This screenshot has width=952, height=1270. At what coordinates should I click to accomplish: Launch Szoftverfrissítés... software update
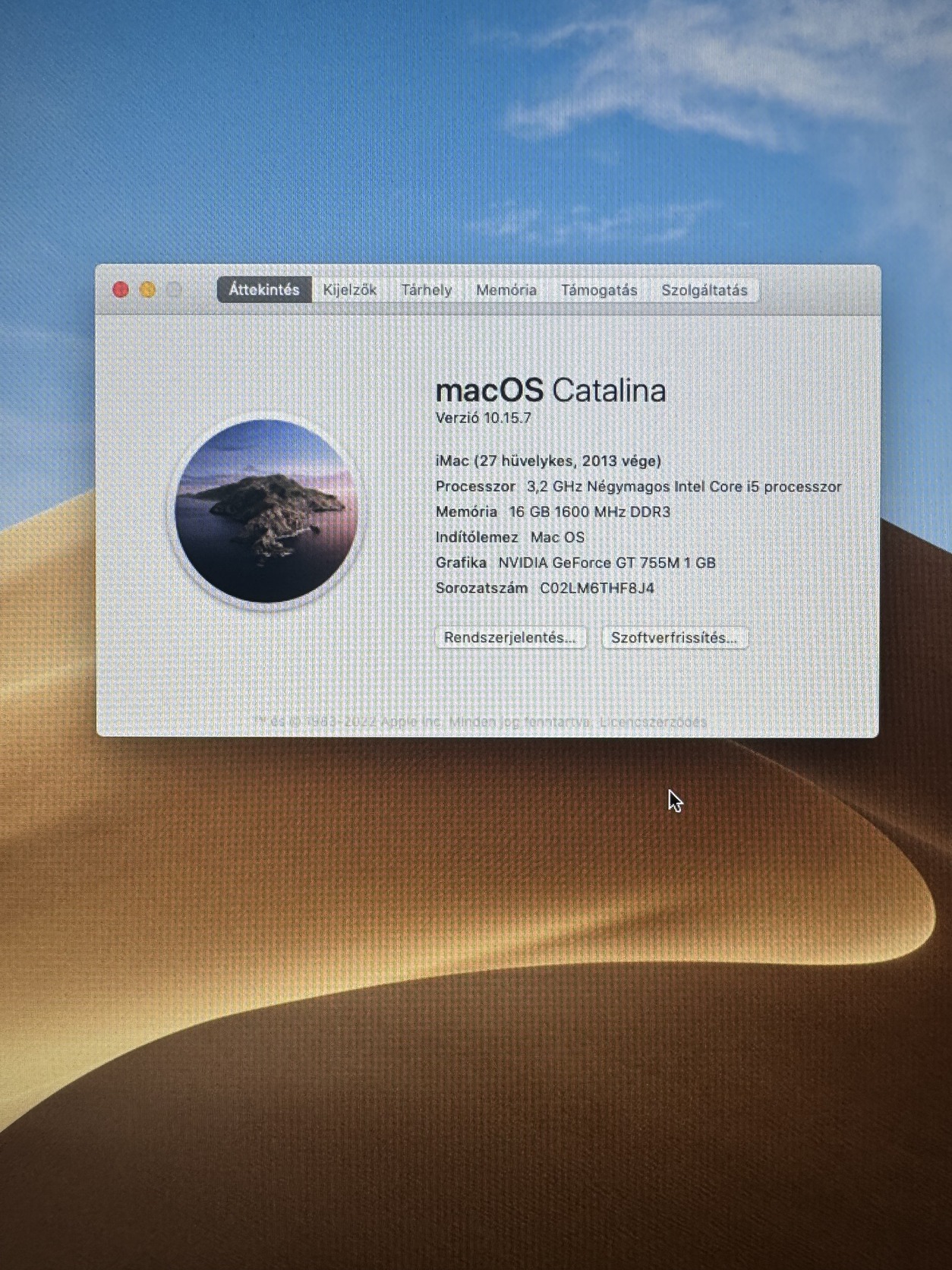[x=674, y=637]
